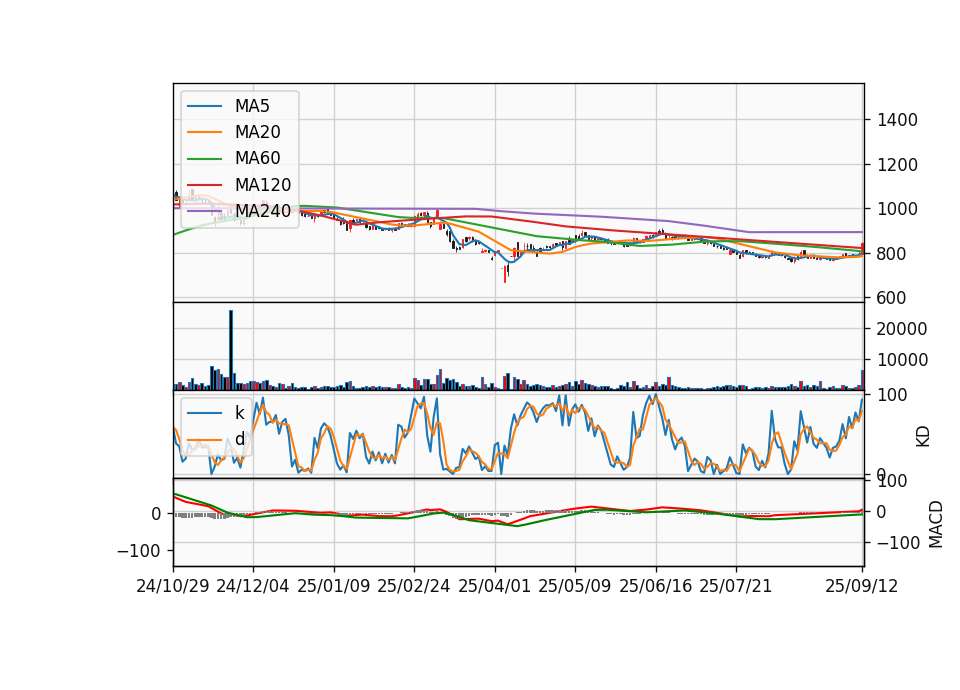Click the −100 label on left MACD axis
Image resolution: width=960 pixels, height=690 pixels.
point(139,551)
